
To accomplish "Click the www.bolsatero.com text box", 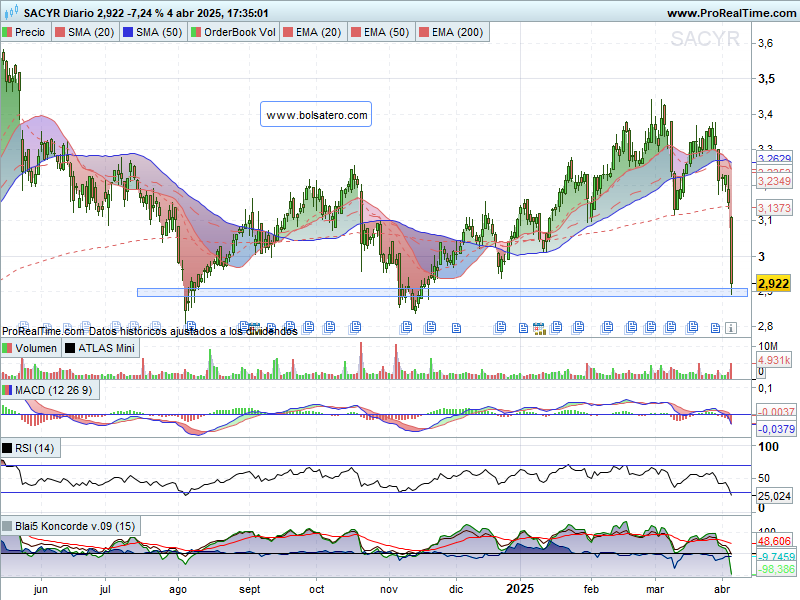I will coord(316,114).
